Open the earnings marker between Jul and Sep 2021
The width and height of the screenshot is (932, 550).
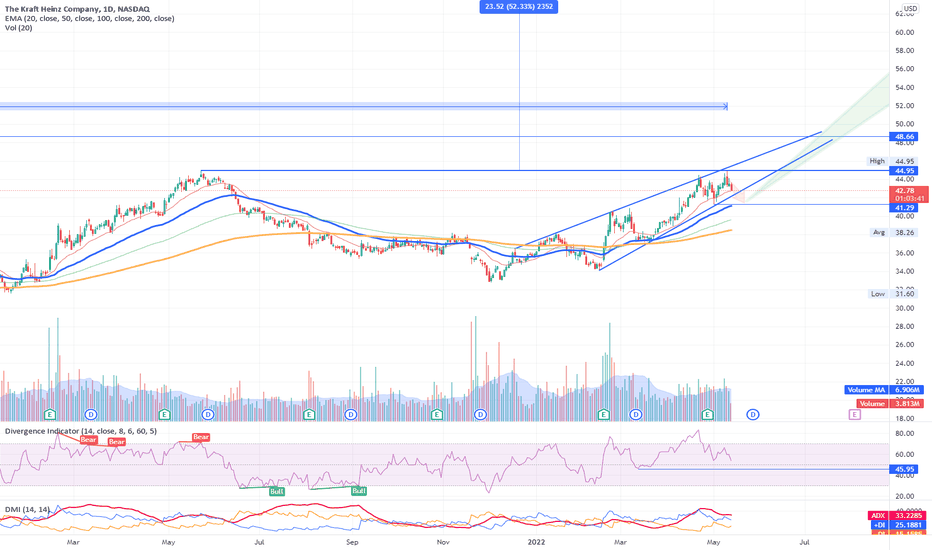coord(308,414)
